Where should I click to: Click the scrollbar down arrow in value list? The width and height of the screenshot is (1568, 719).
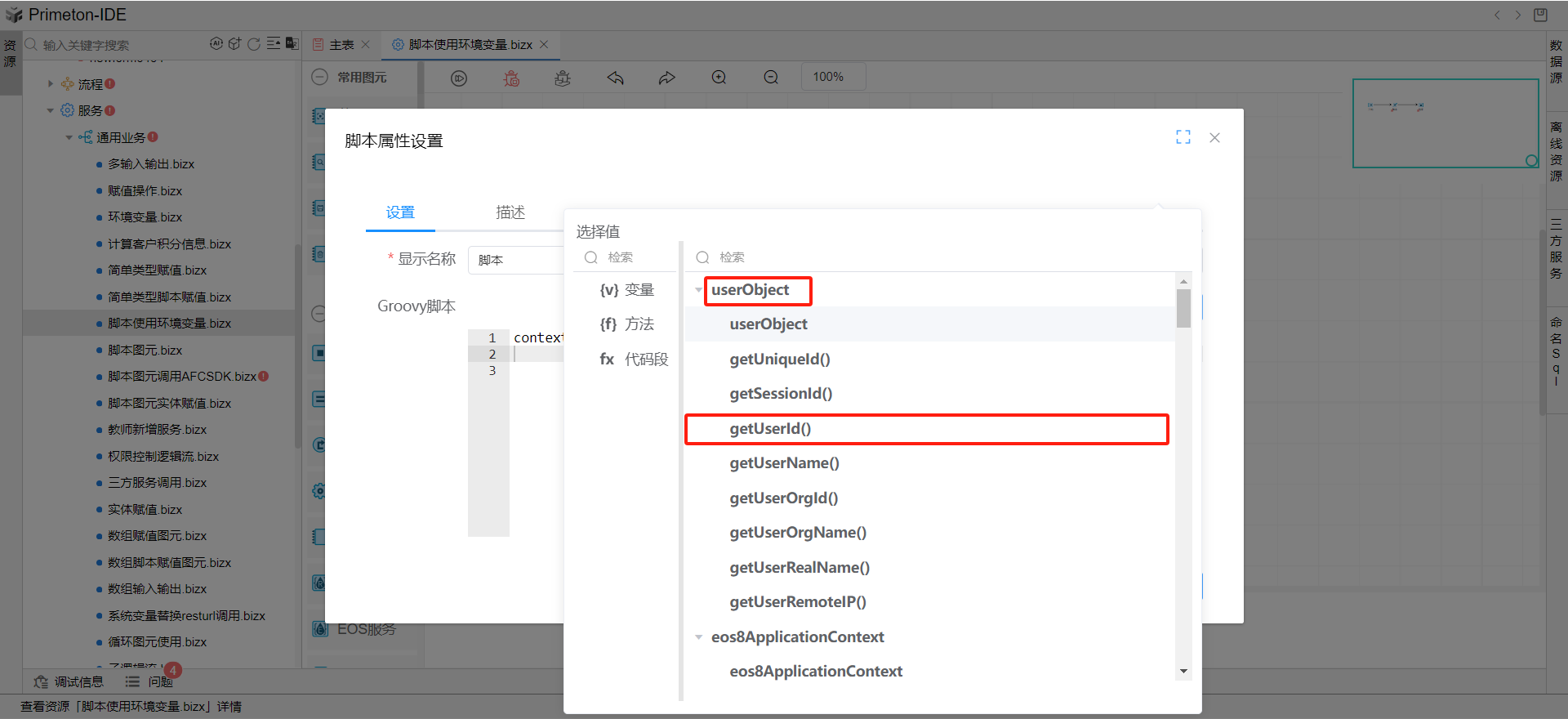[x=1183, y=672]
